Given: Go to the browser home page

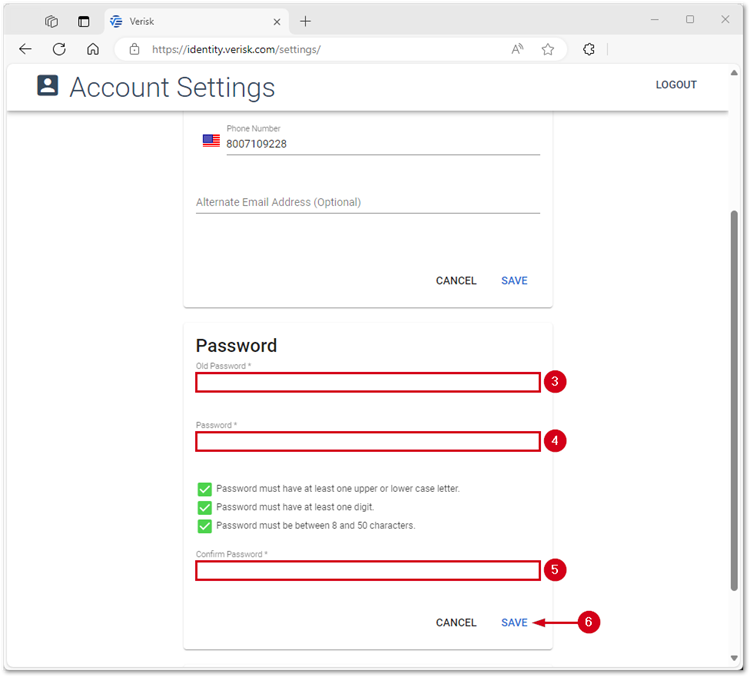Looking at the screenshot, I should coord(93,49).
